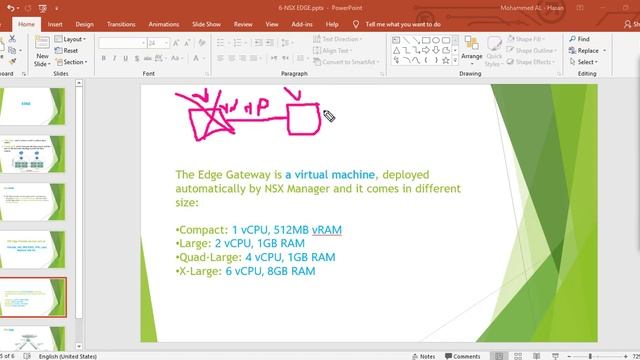Click Tell me what you want to do
This screenshot has height=360, width=640.
(x=403, y=24)
